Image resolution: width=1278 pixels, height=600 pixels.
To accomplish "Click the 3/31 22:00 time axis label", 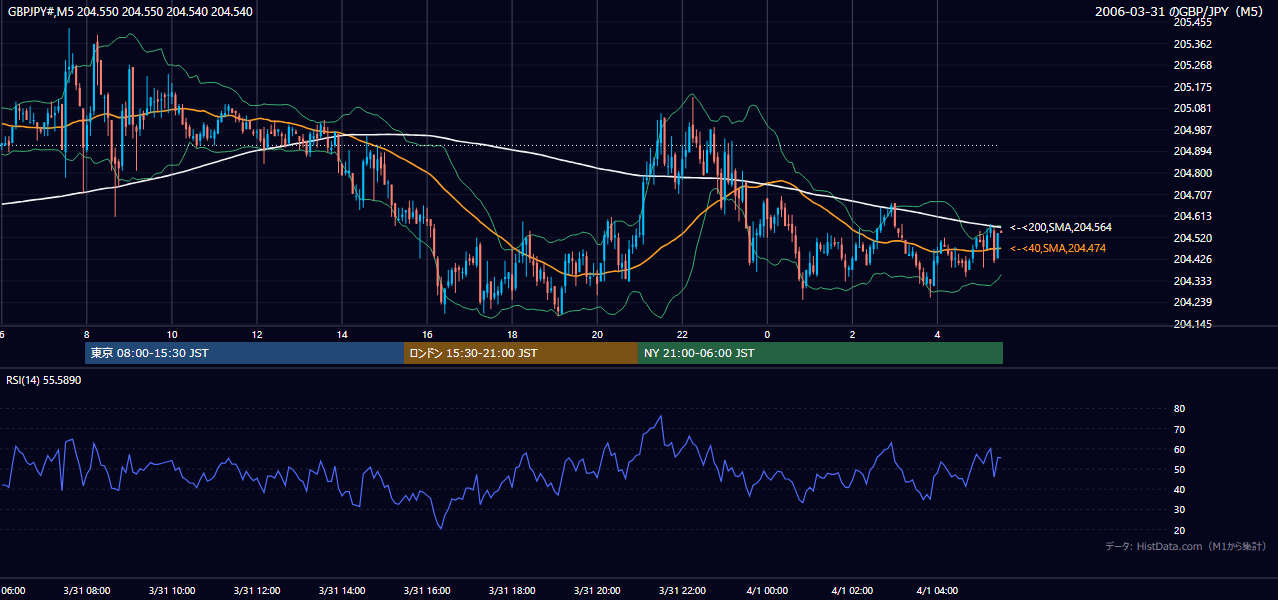I will coord(682,591).
